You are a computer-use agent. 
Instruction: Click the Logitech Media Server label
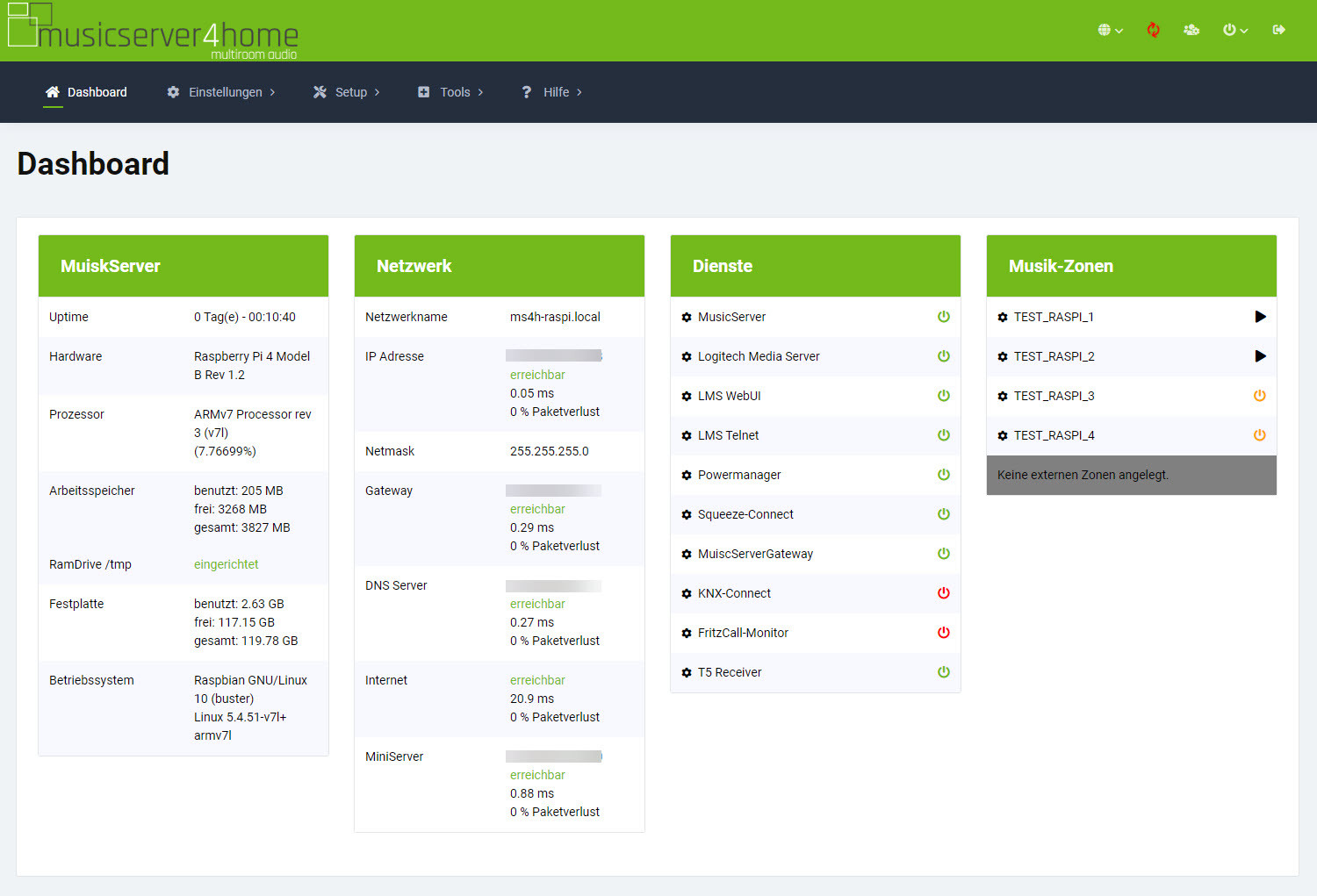(x=759, y=356)
